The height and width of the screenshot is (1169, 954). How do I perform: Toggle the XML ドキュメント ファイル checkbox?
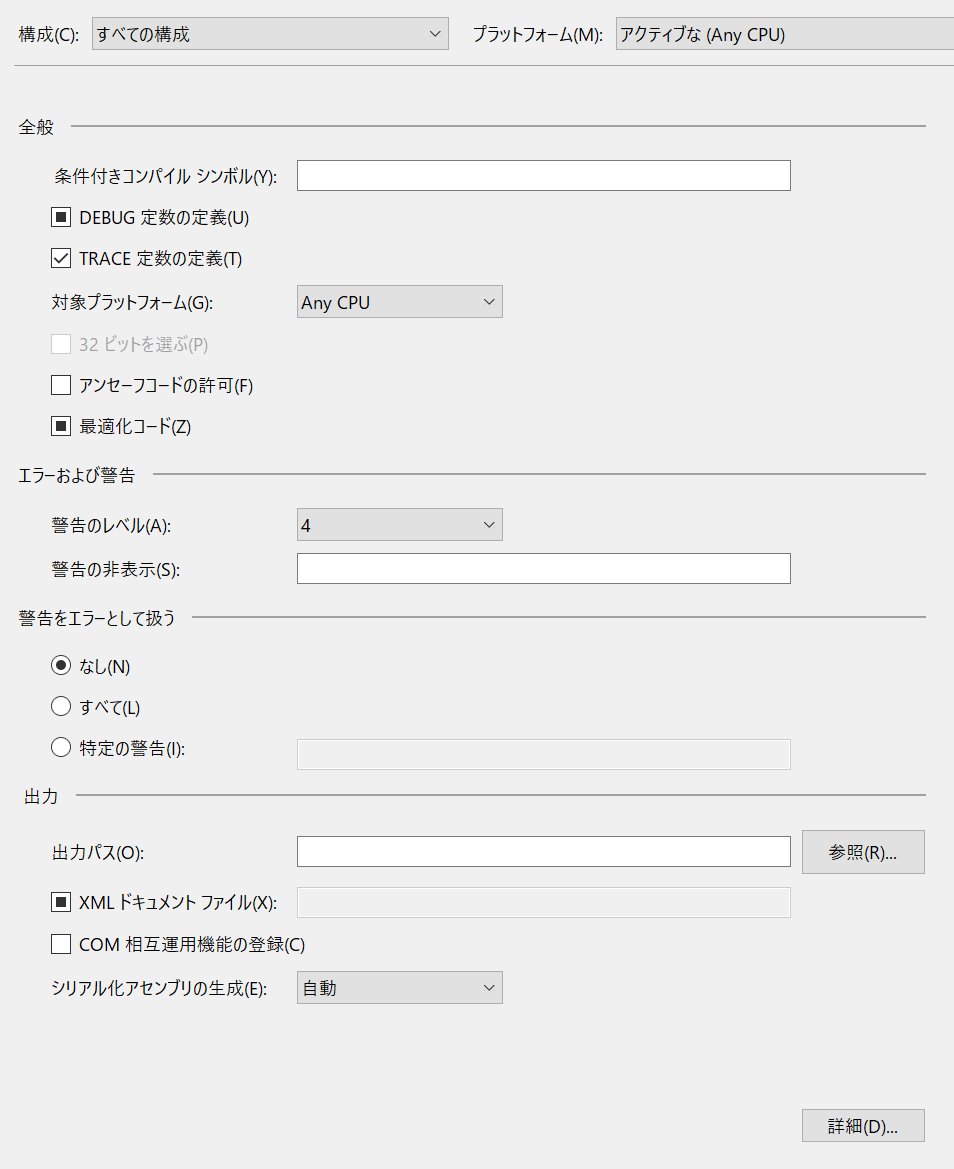(61, 901)
